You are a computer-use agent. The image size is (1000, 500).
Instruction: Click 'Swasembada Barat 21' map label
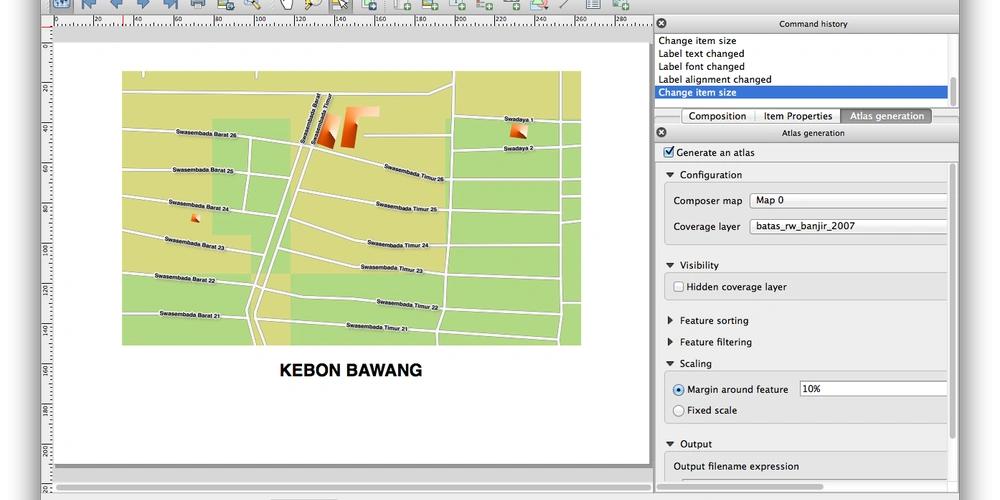pos(189,314)
